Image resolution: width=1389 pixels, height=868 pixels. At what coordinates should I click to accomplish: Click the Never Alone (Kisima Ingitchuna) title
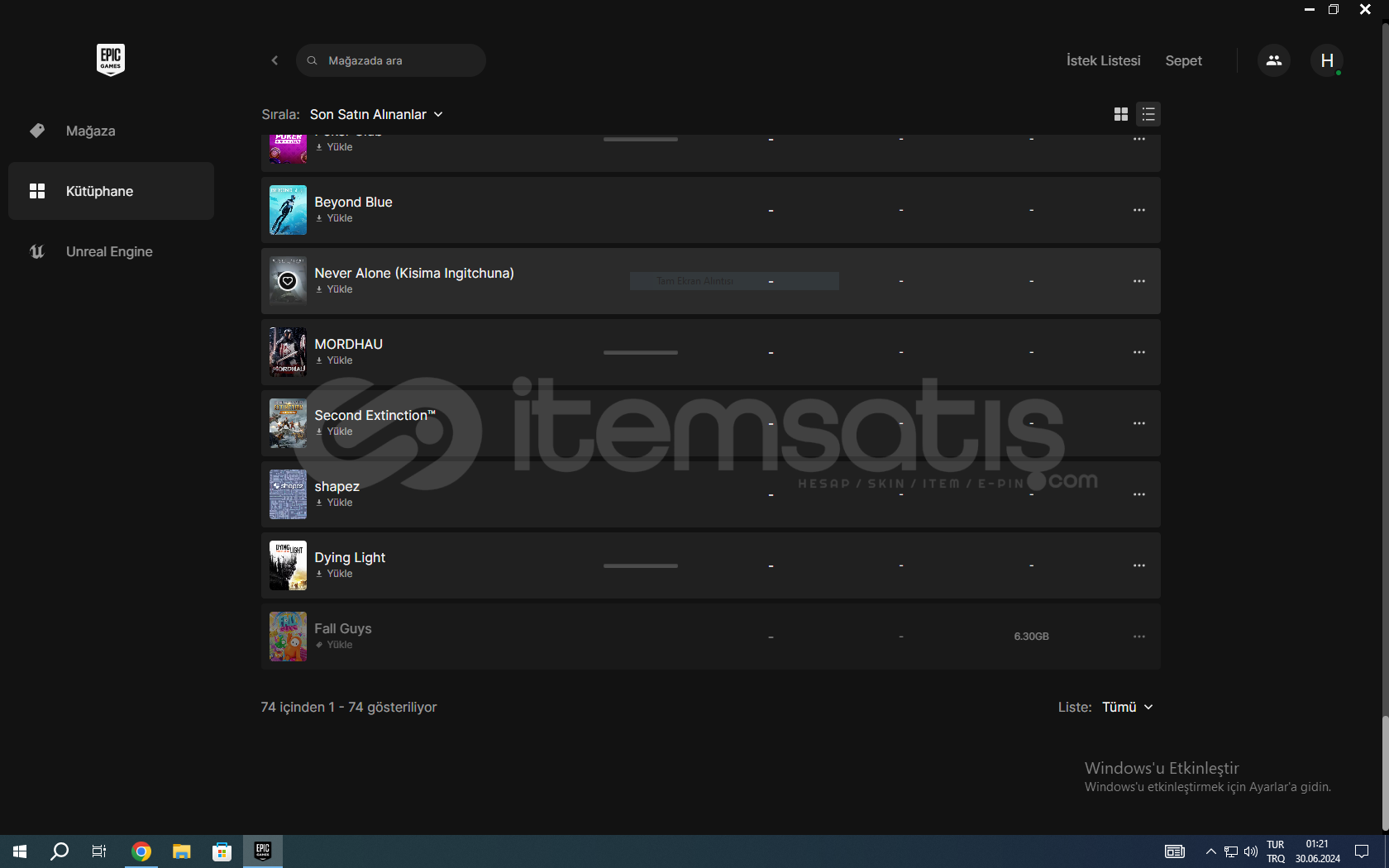tap(414, 273)
